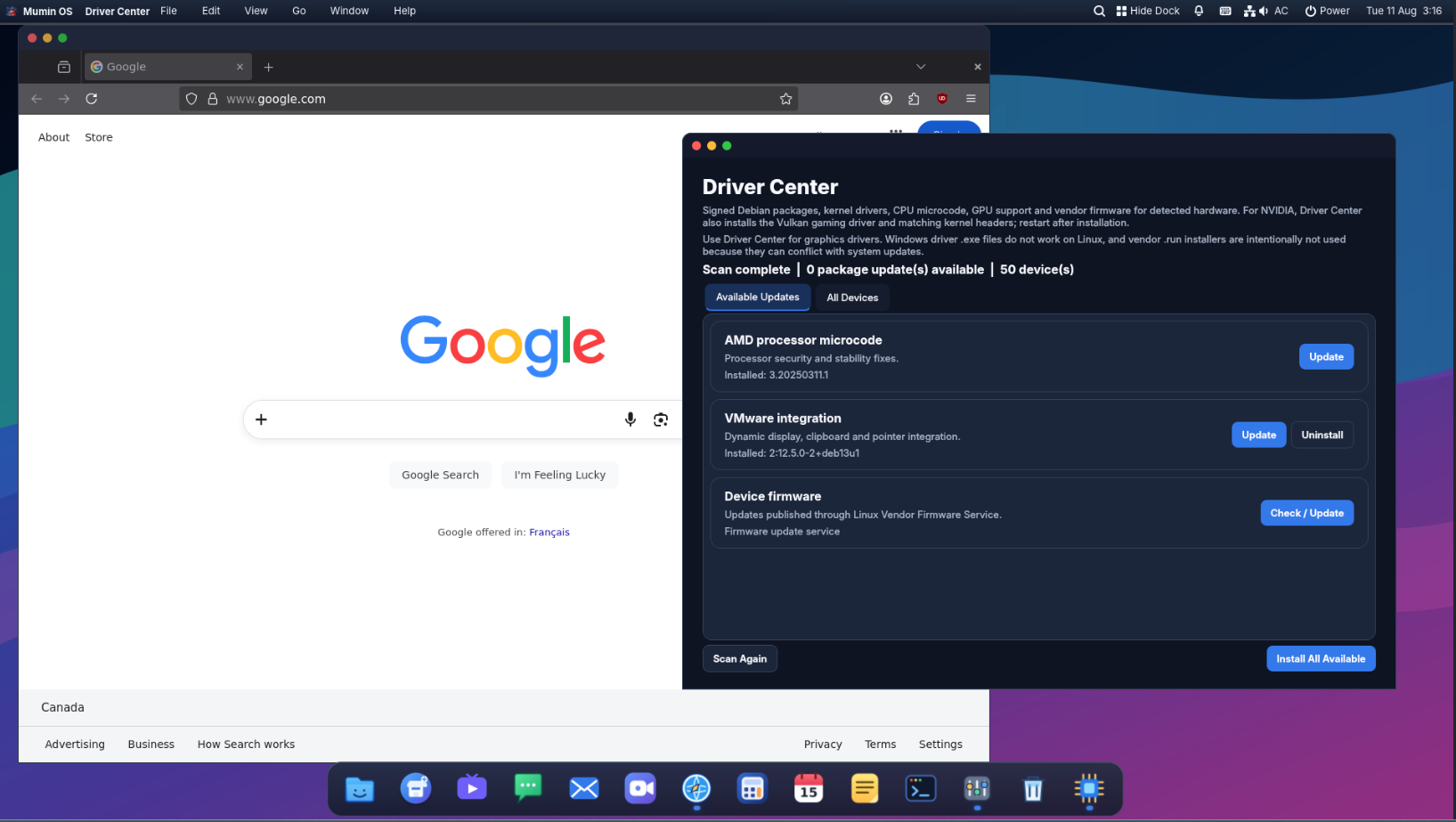This screenshot has width=1456, height=822.
Task: Open the network status icon in top bar
Action: click(1249, 11)
